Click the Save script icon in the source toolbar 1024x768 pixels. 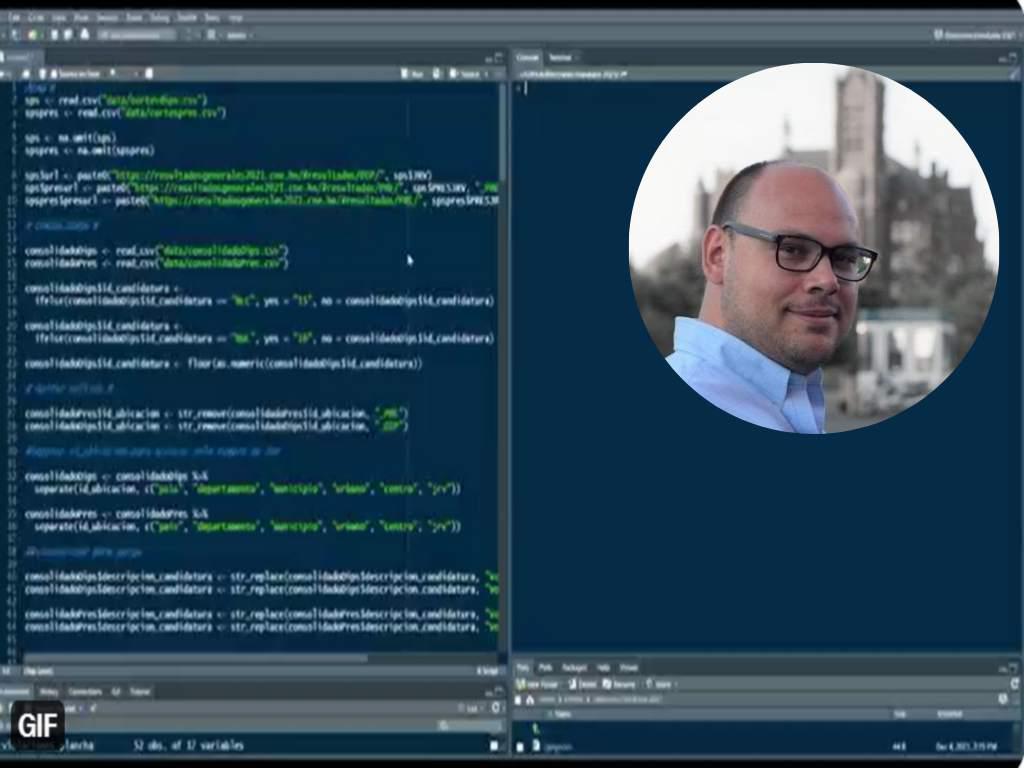click(42, 73)
